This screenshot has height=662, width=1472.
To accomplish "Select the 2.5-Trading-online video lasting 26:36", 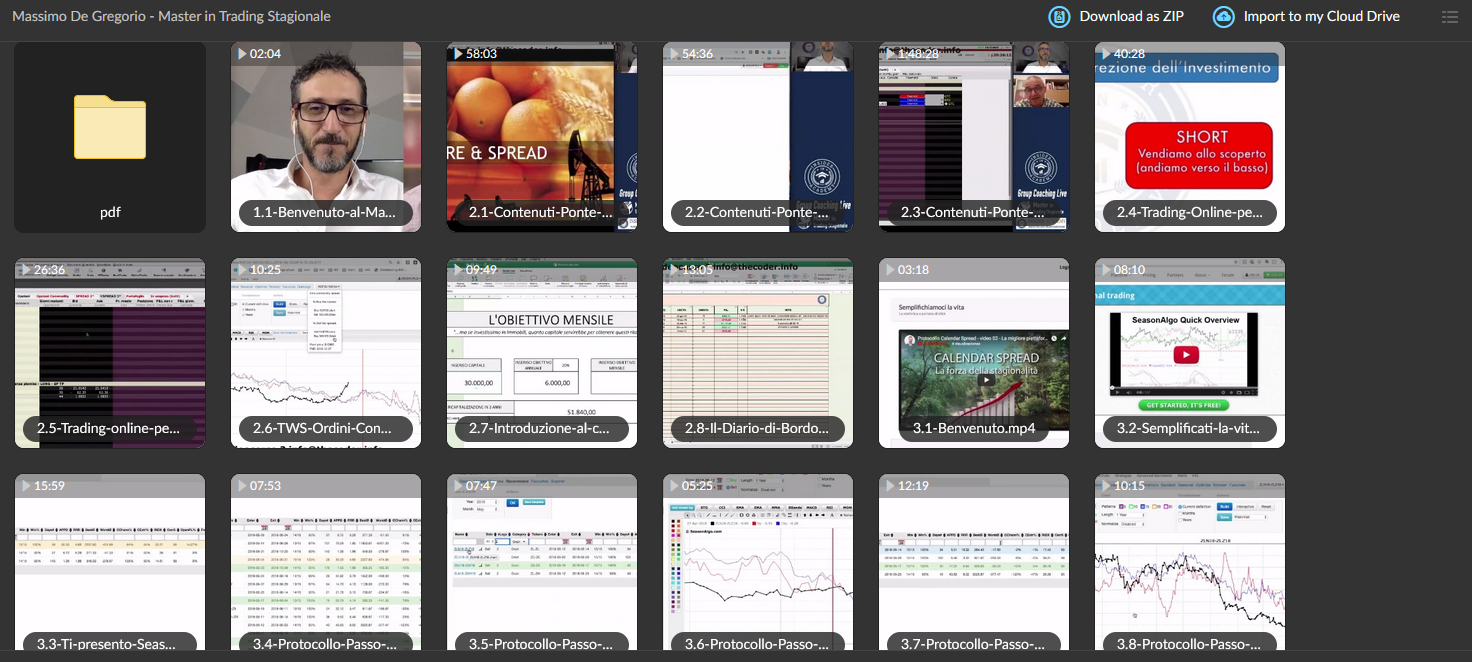I will click(x=110, y=353).
